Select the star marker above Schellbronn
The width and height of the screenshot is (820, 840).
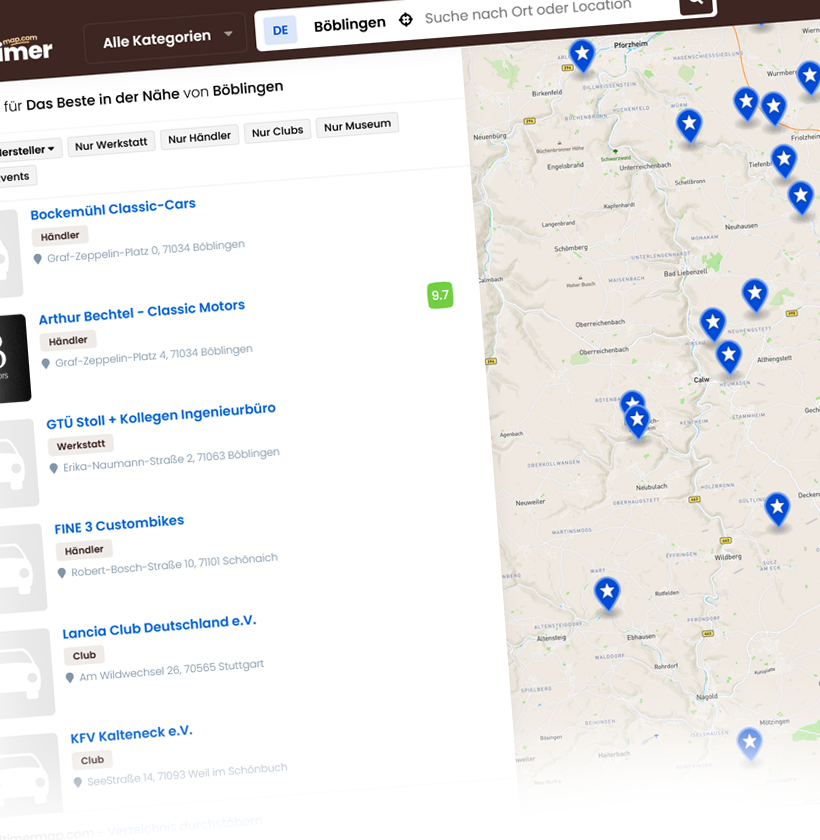689,126
